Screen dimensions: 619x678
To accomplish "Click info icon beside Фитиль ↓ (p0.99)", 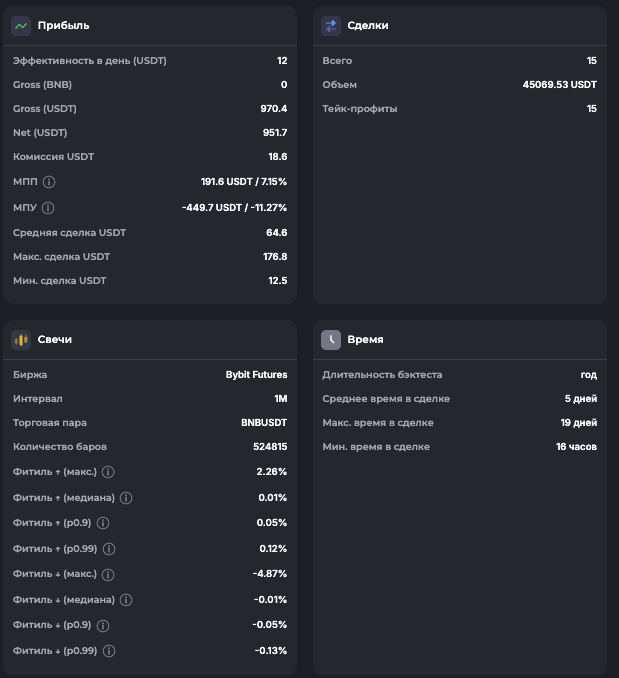I will point(109,651).
